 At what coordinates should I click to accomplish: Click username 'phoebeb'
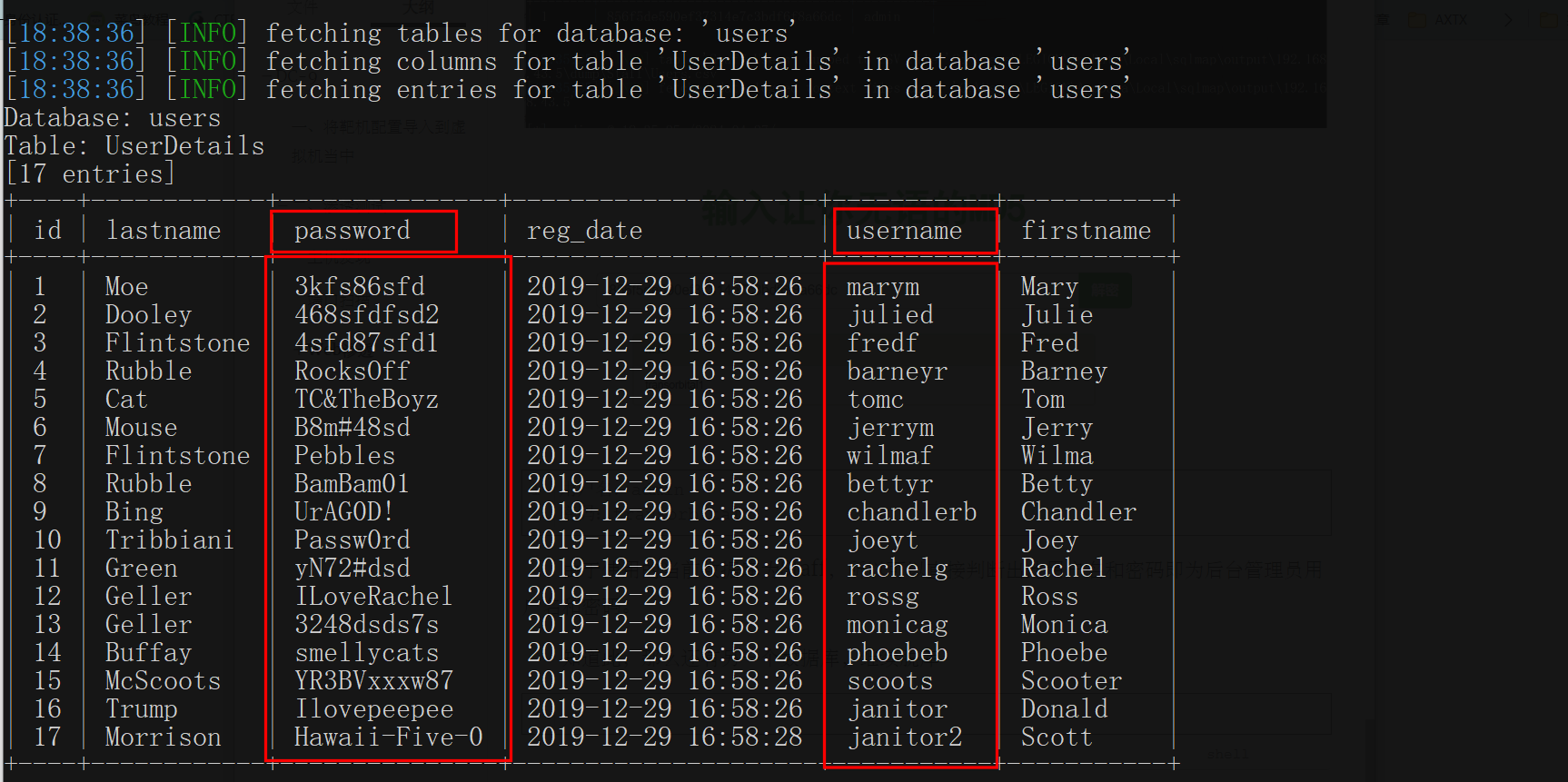click(898, 653)
